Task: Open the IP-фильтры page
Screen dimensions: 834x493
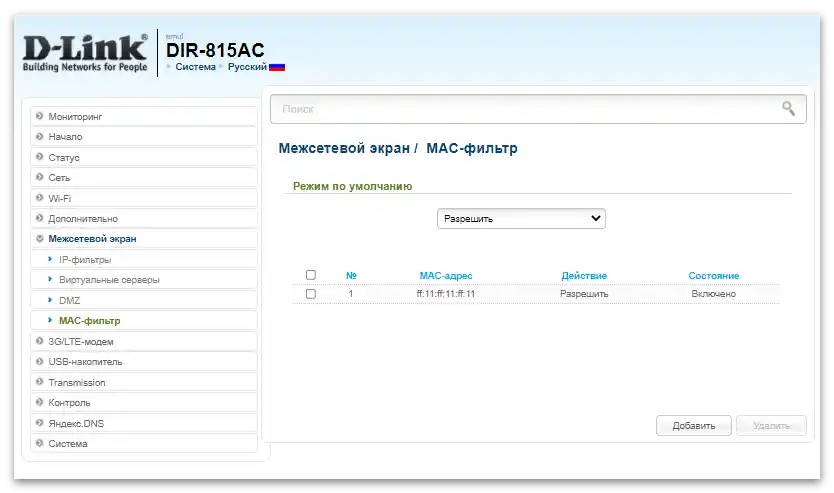Action: point(144,259)
